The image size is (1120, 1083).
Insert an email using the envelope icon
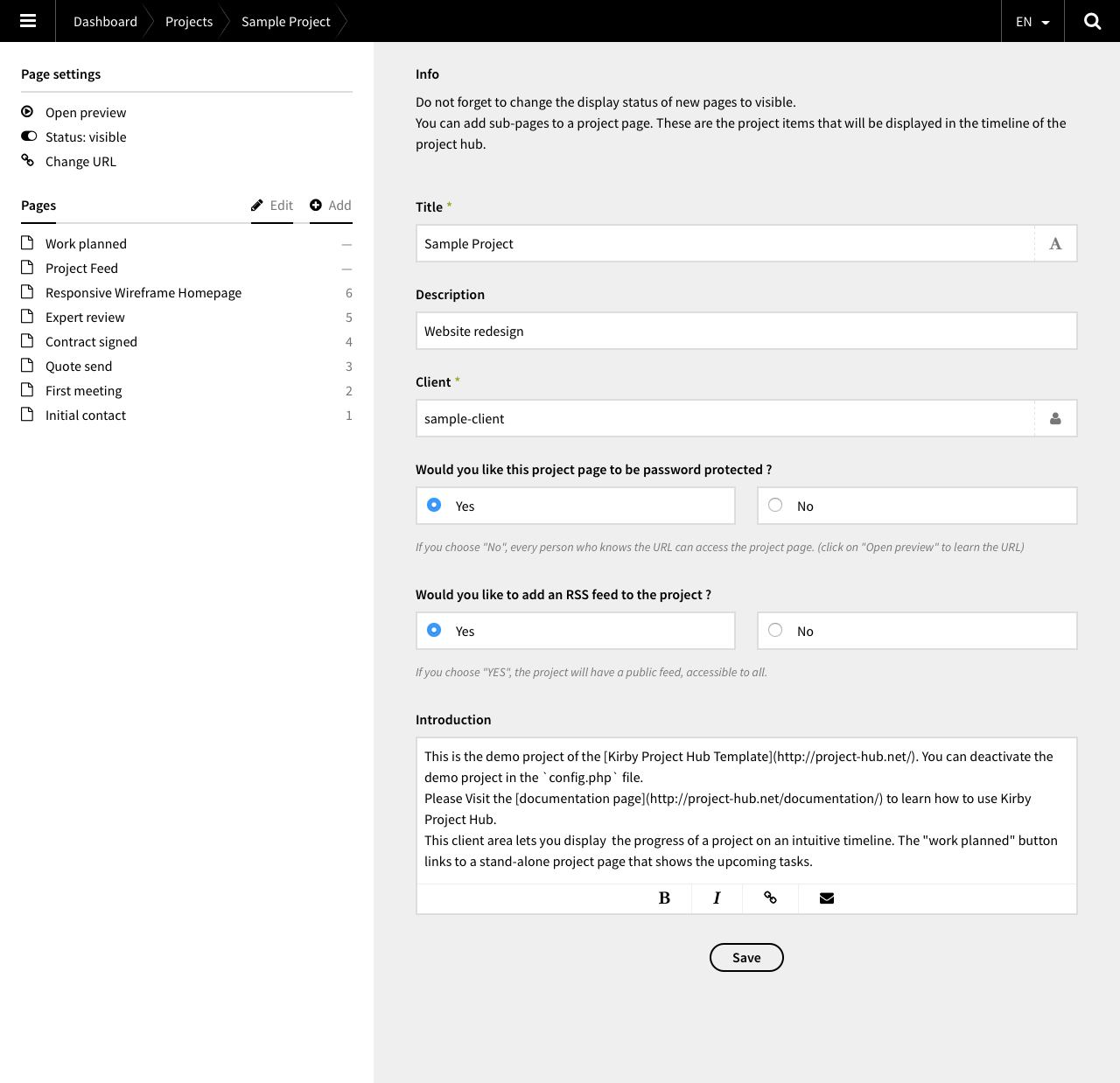[x=826, y=898]
